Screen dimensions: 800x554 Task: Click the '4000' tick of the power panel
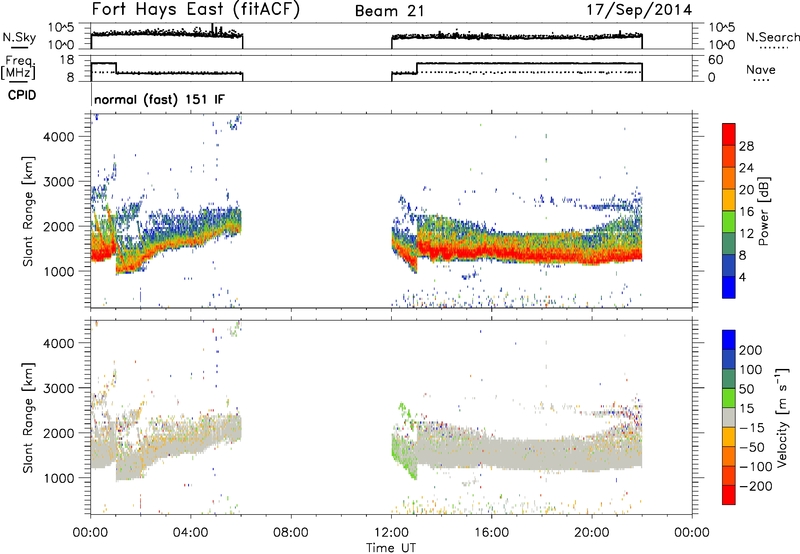coord(58,137)
